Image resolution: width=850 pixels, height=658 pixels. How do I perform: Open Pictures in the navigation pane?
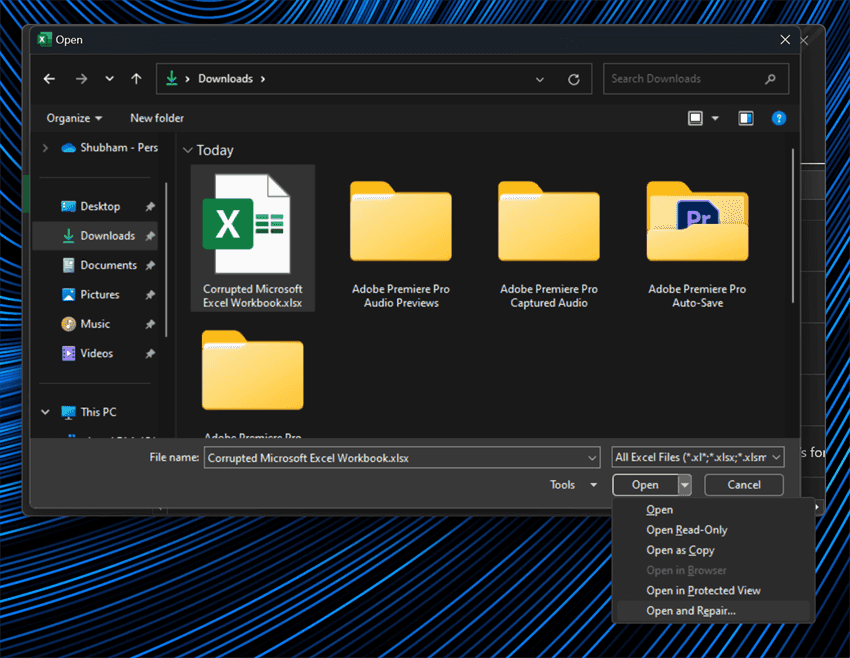click(90, 294)
